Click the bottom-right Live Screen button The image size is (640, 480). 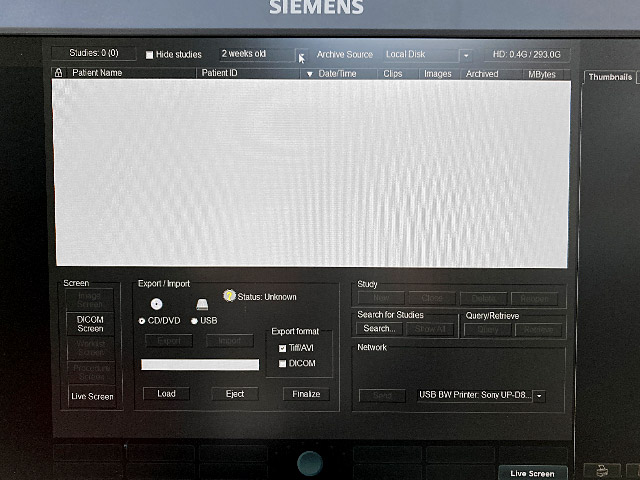(x=532, y=473)
